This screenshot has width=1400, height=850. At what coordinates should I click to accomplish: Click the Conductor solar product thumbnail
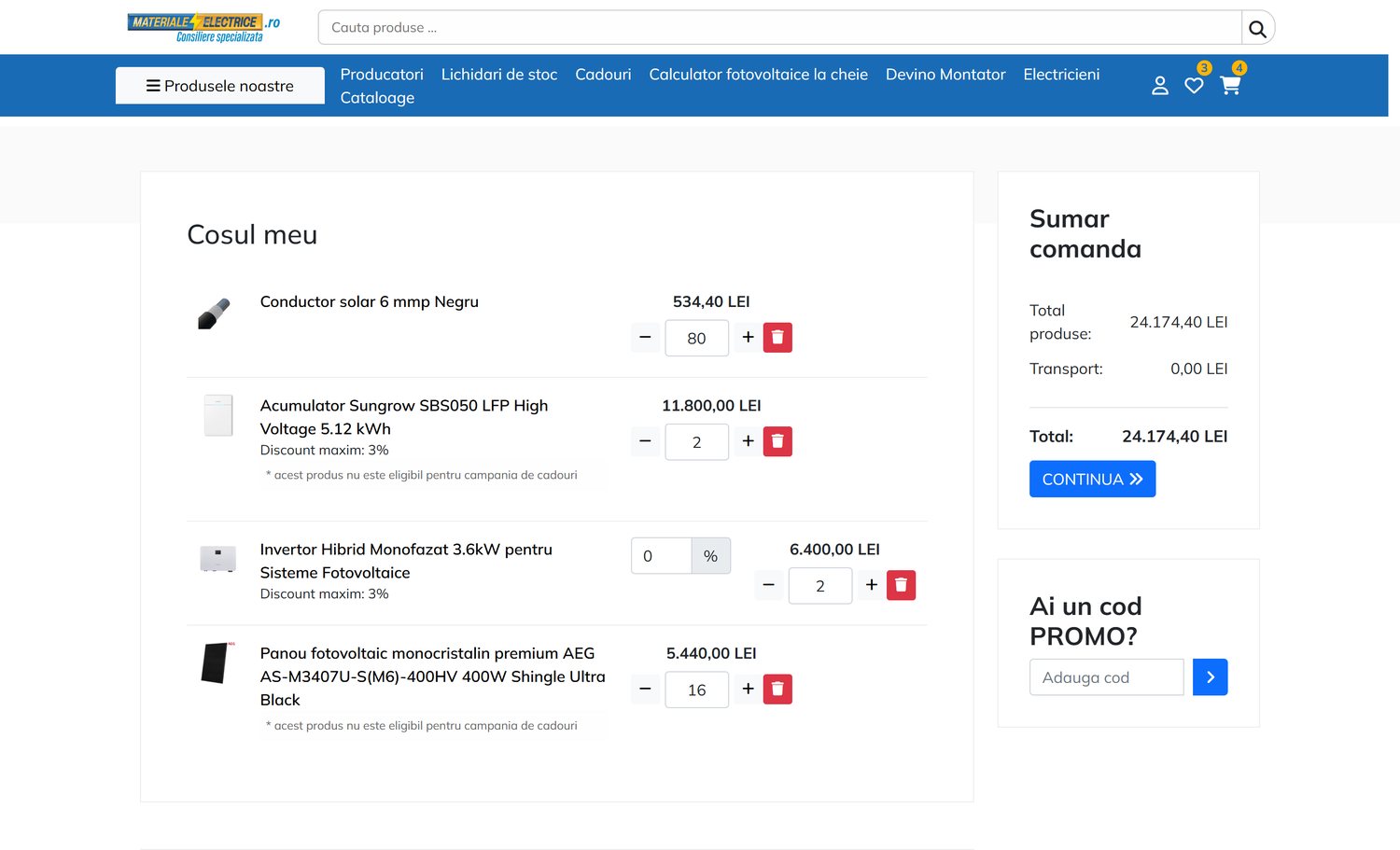point(215,314)
